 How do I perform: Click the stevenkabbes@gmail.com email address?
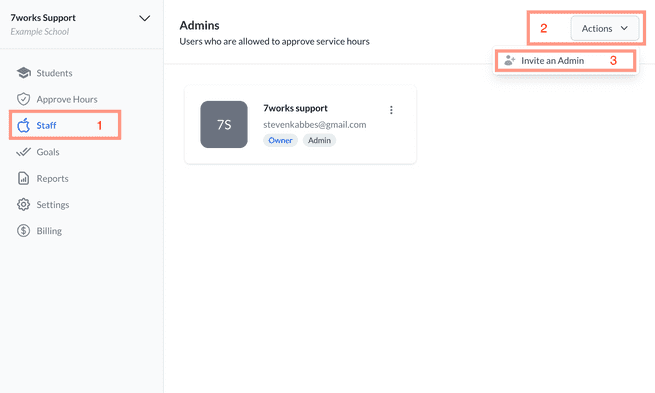pyautogui.click(x=315, y=124)
